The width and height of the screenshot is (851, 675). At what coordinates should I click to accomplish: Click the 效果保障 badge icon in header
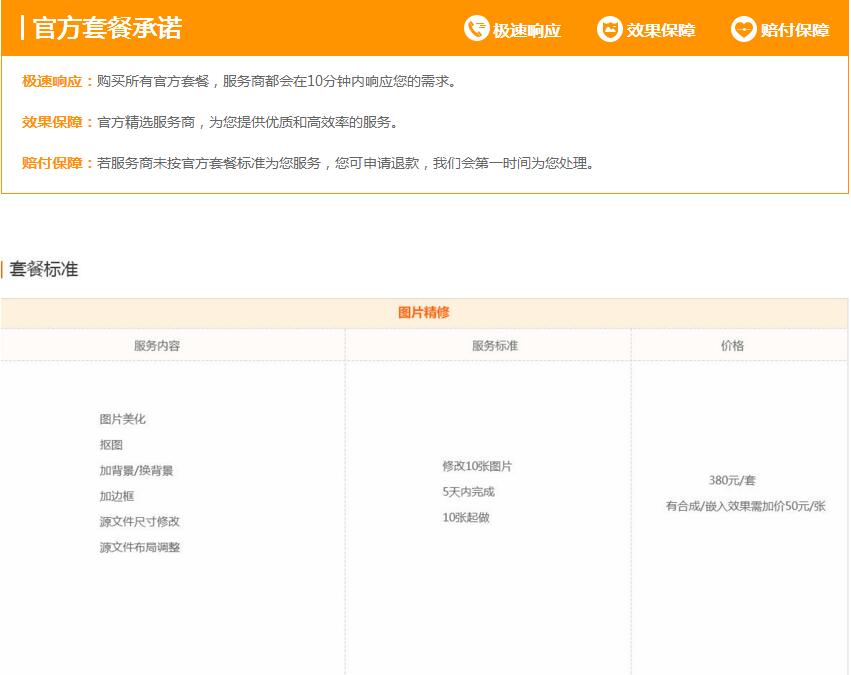[609, 29]
